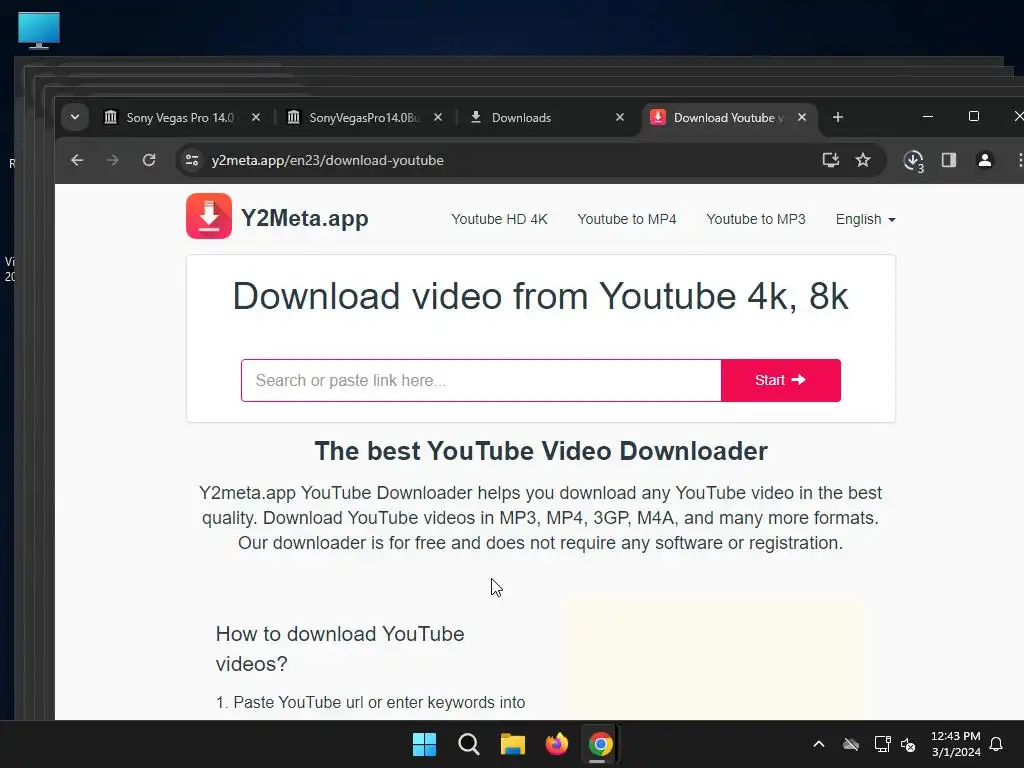Click the muted volume tray icon

[908, 744]
